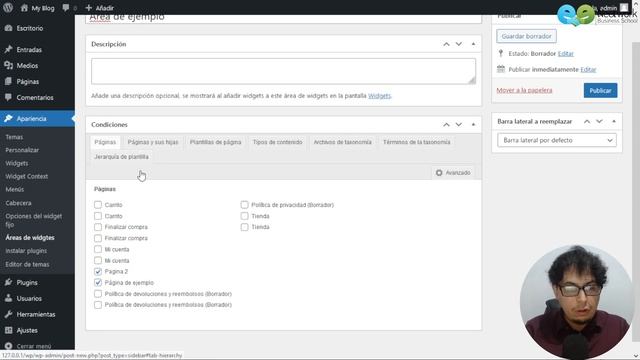Move Condiciones panel up
Viewport: 640px width, 360px height.
click(446, 124)
